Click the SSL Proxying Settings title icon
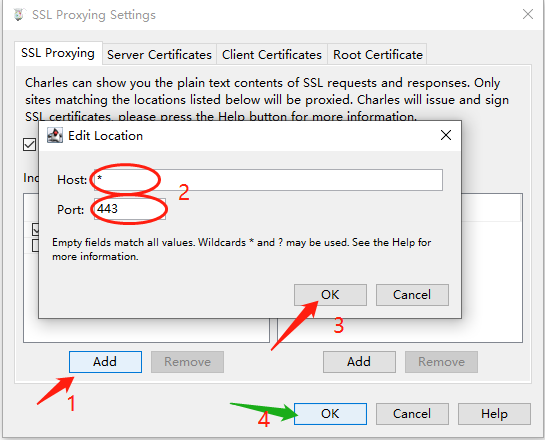 19,15
